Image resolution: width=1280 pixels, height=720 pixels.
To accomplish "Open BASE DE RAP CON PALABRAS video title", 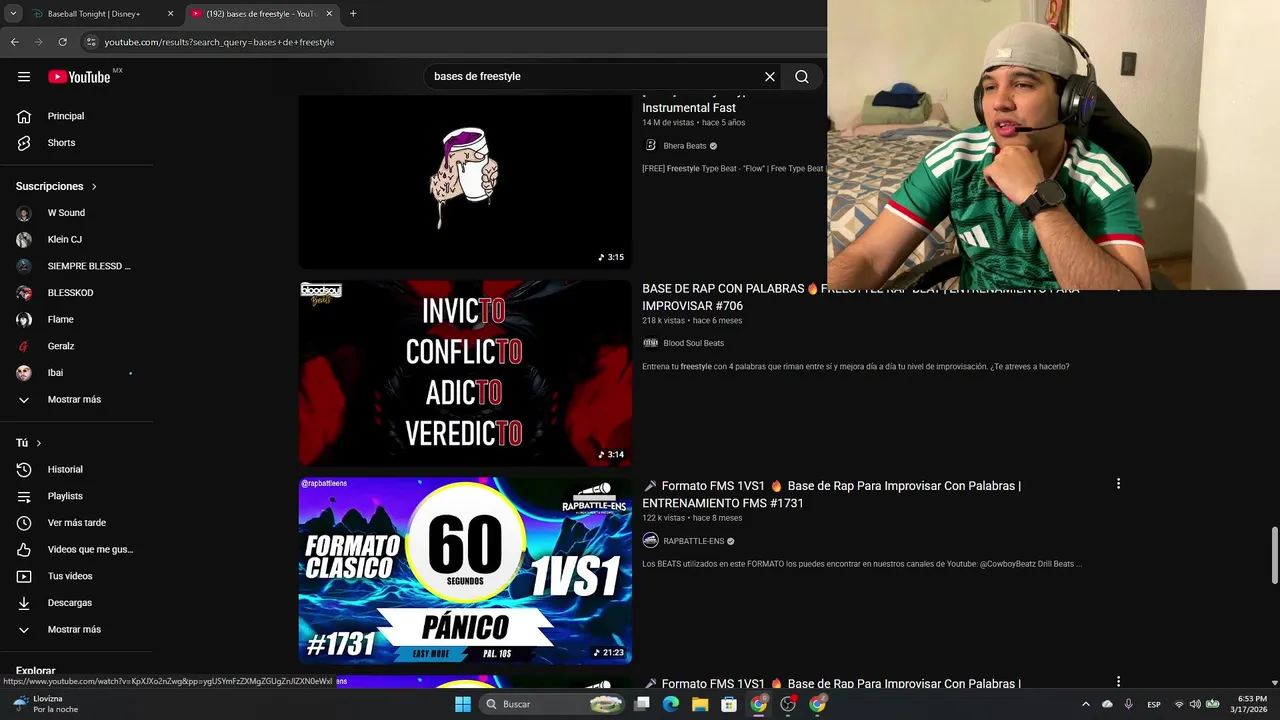I will [x=860, y=297].
